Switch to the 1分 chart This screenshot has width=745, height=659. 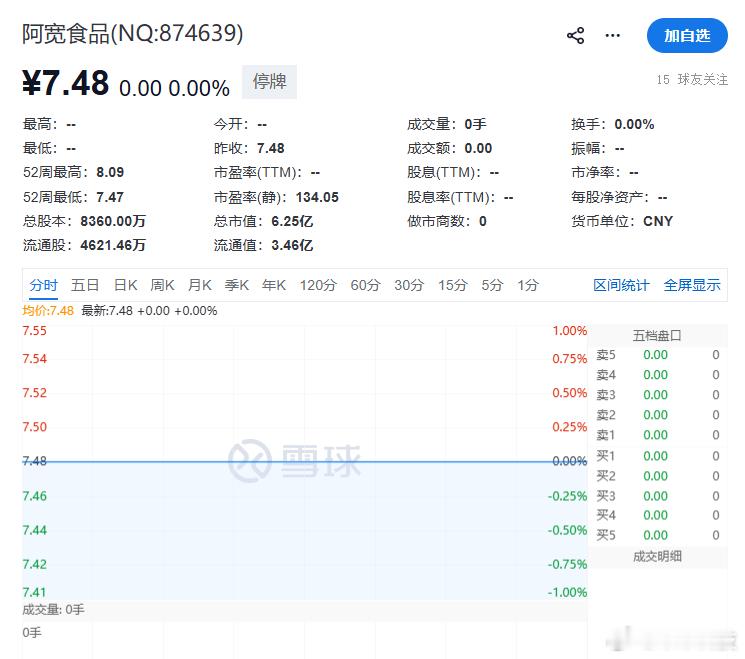coord(528,285)
